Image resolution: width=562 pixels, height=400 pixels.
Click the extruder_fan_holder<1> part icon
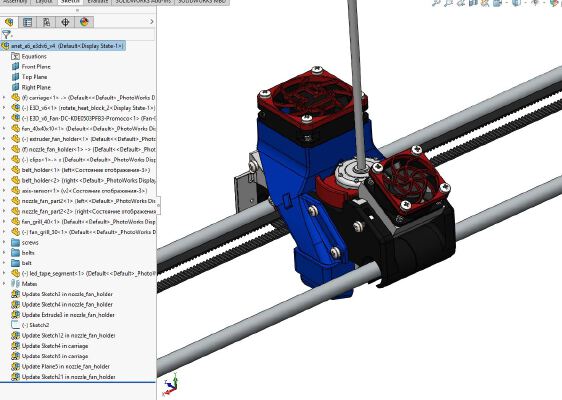[x=15, y=139]
